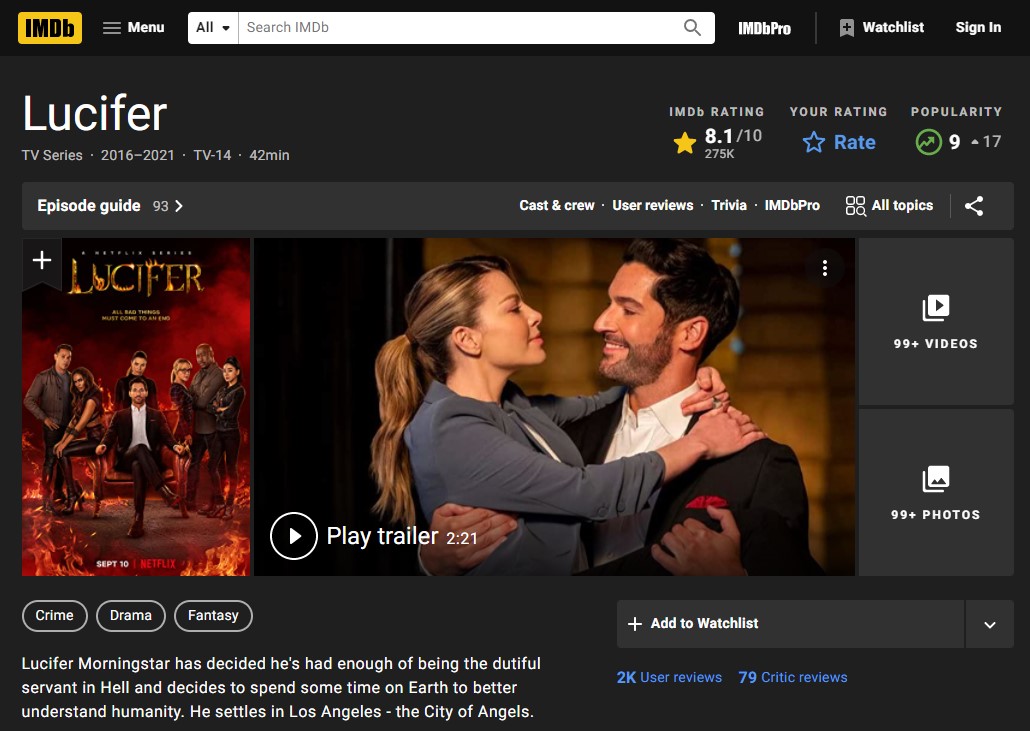Open the 8.1/10 rating details

733,136
